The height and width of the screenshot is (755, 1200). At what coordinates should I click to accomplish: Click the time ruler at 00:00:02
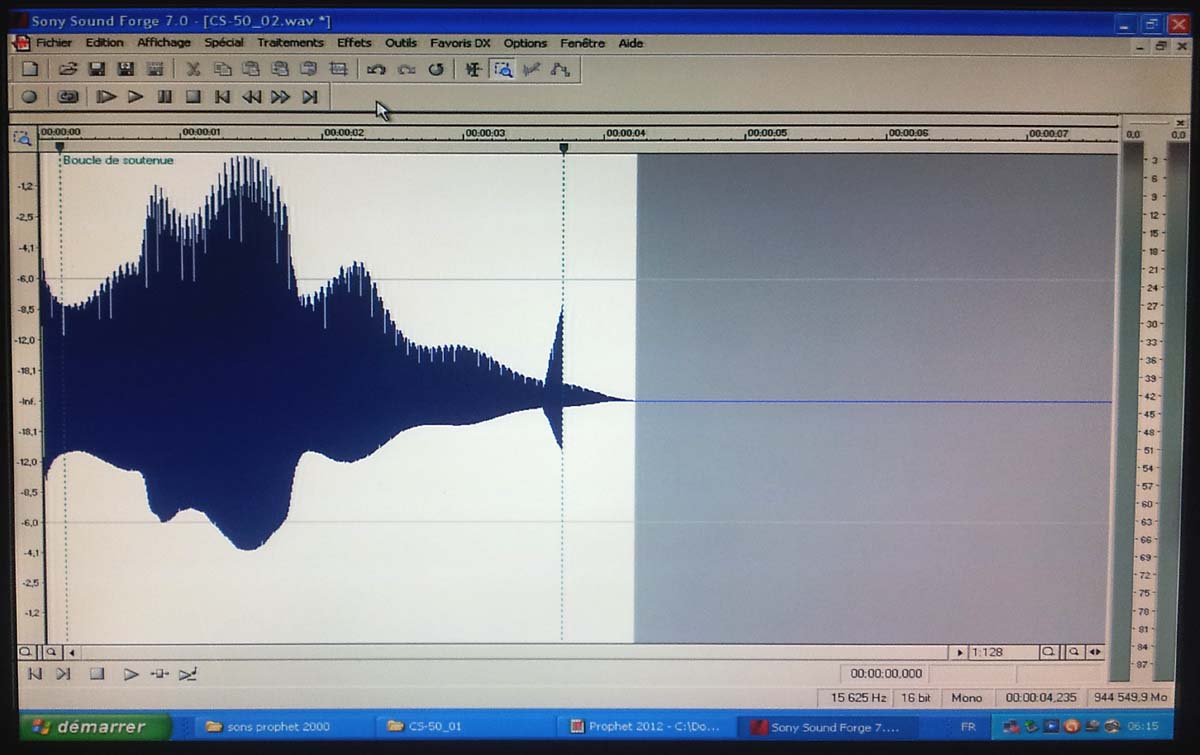[343, 133]
